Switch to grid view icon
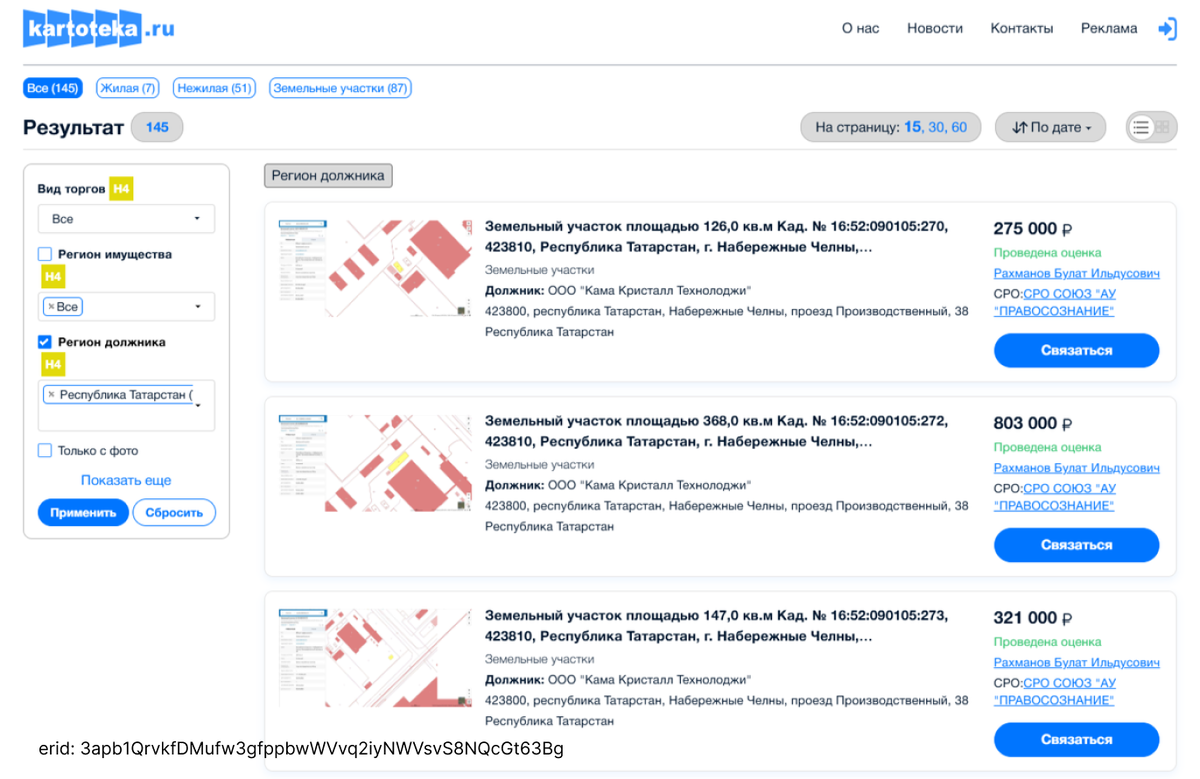1200x779 pixels. tap(1163, 127)
